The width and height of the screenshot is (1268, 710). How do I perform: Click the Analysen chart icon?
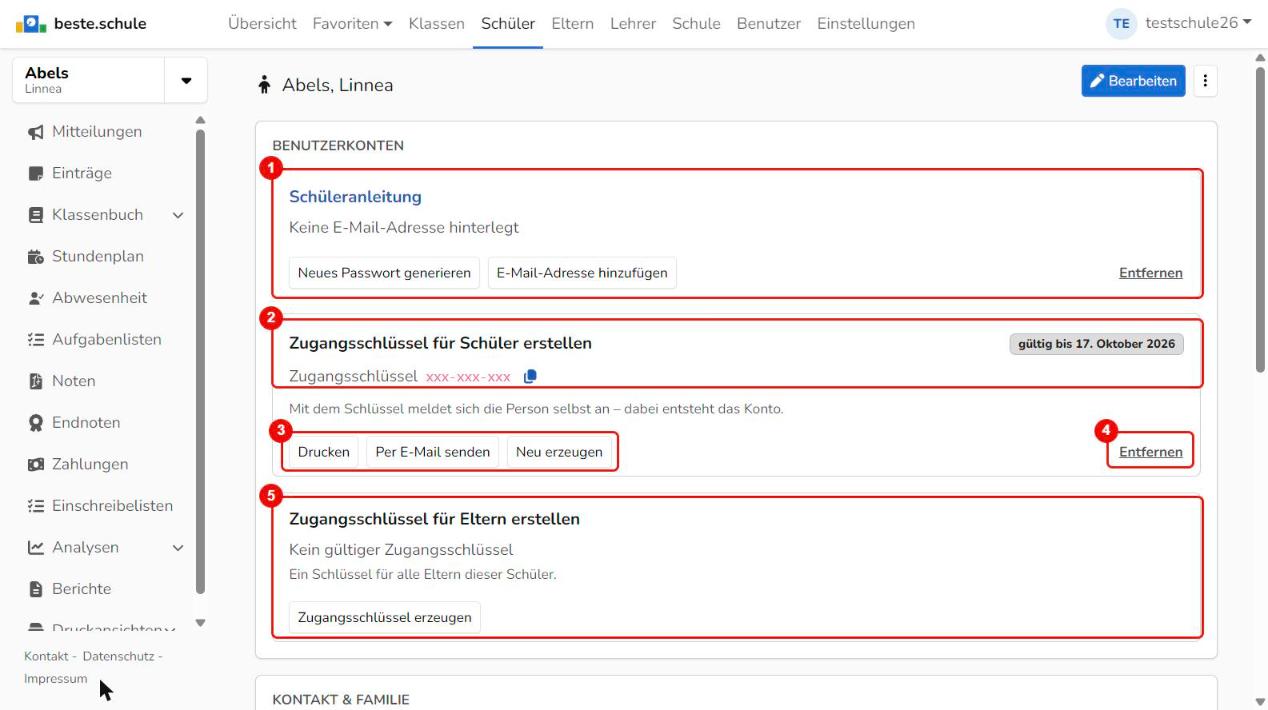click(34, 547)
